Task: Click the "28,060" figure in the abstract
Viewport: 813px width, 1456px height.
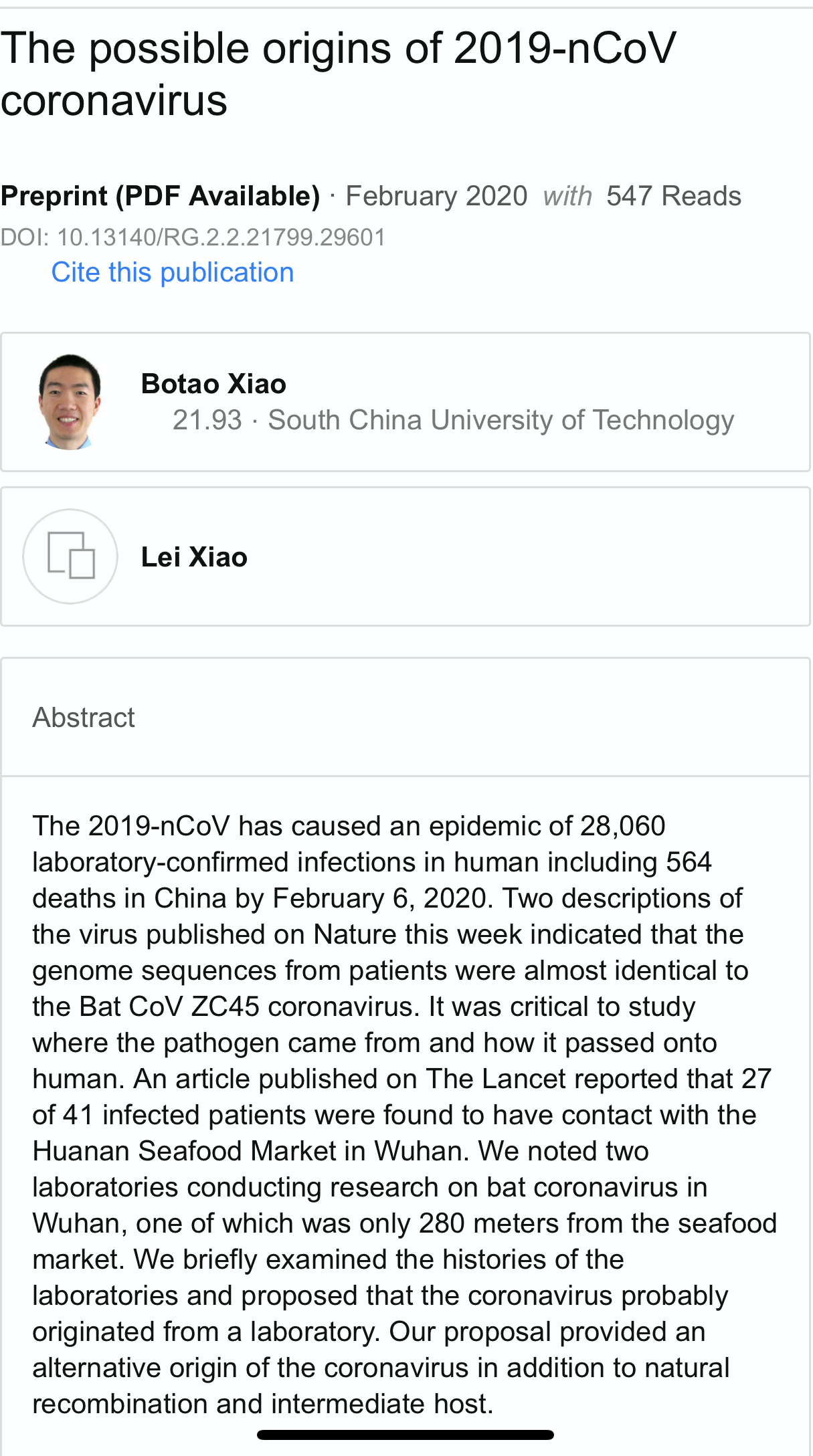Action: pyautogui.click(x=622, y=826)
